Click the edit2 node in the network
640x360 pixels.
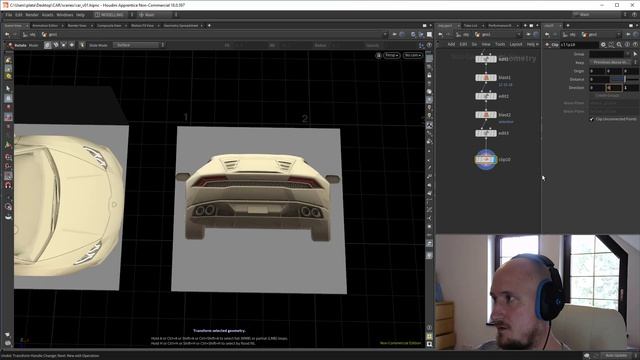(x=486, y=96)
